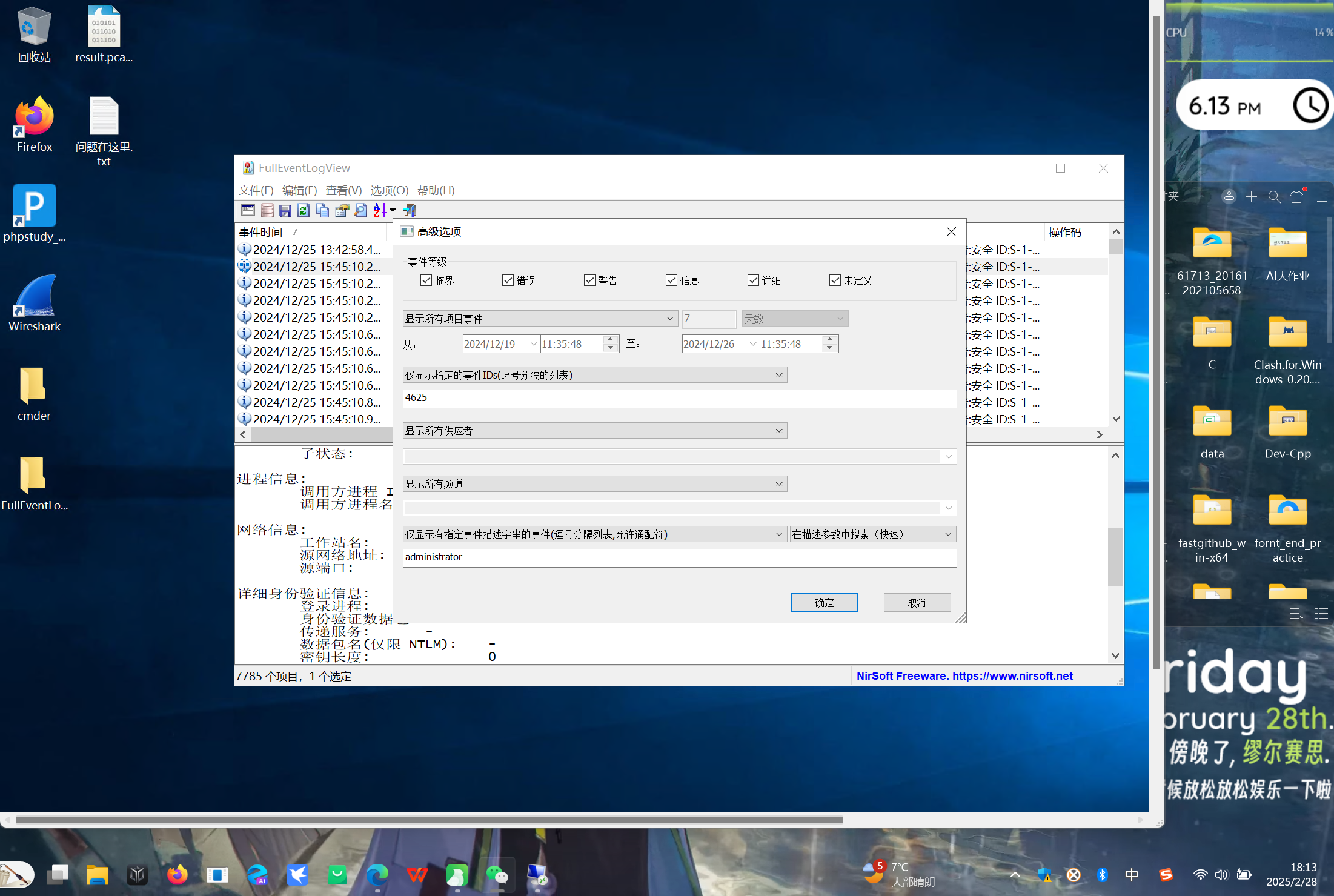Image resolution: width=1334 pixels, height=896 pixels.
Task: Open the 查看(V) menu
Action: pos(343,190)
